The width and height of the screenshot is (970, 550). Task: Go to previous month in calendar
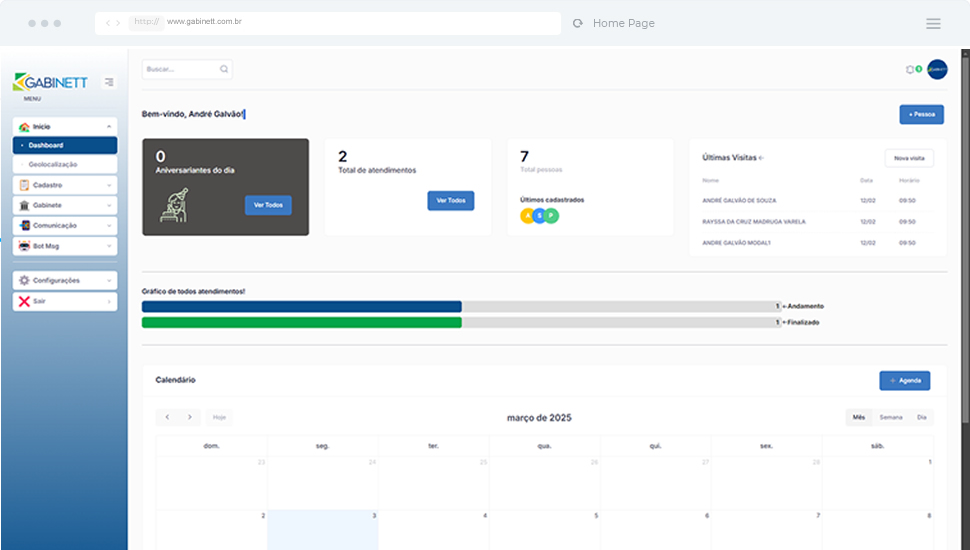(x=167, y=417)
